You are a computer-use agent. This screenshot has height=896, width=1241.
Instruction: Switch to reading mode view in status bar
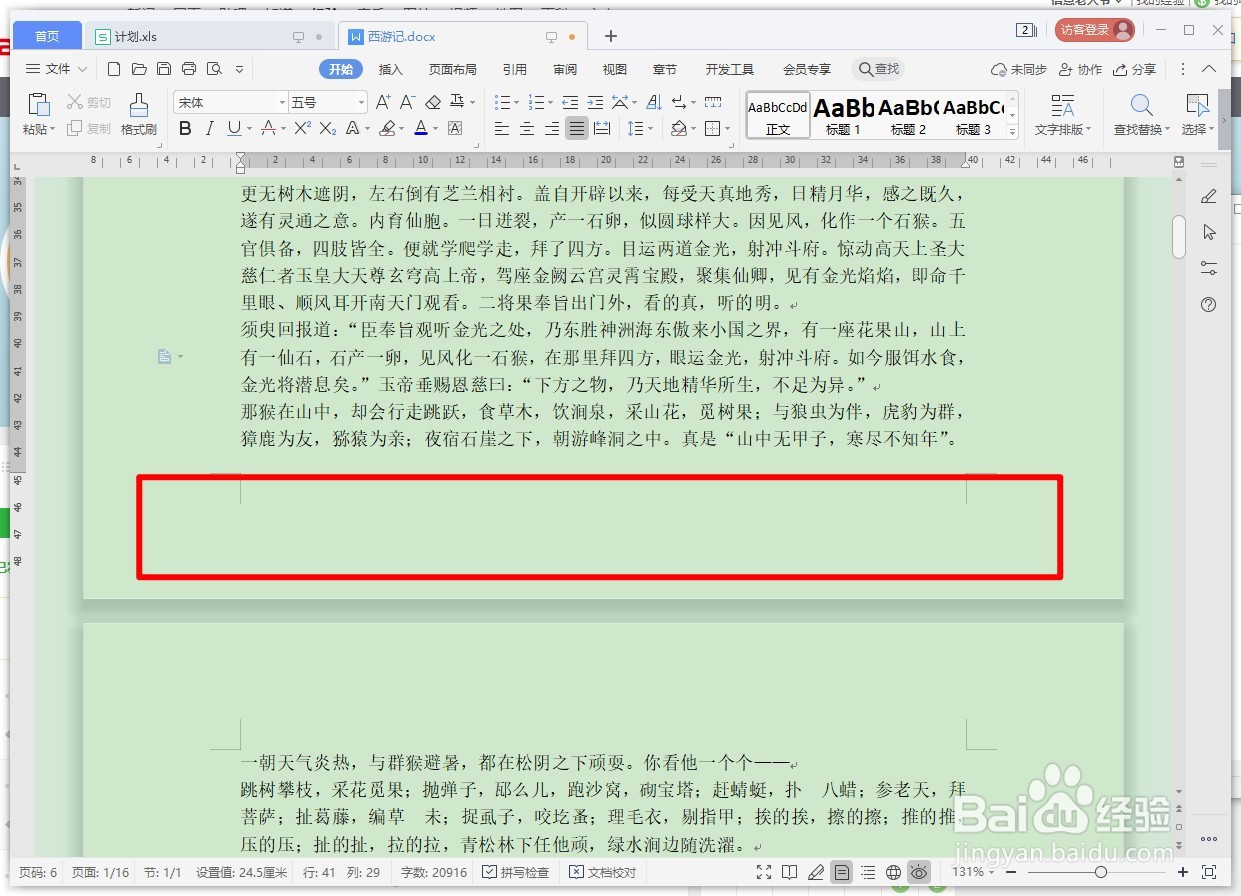[x=790, y=872]
